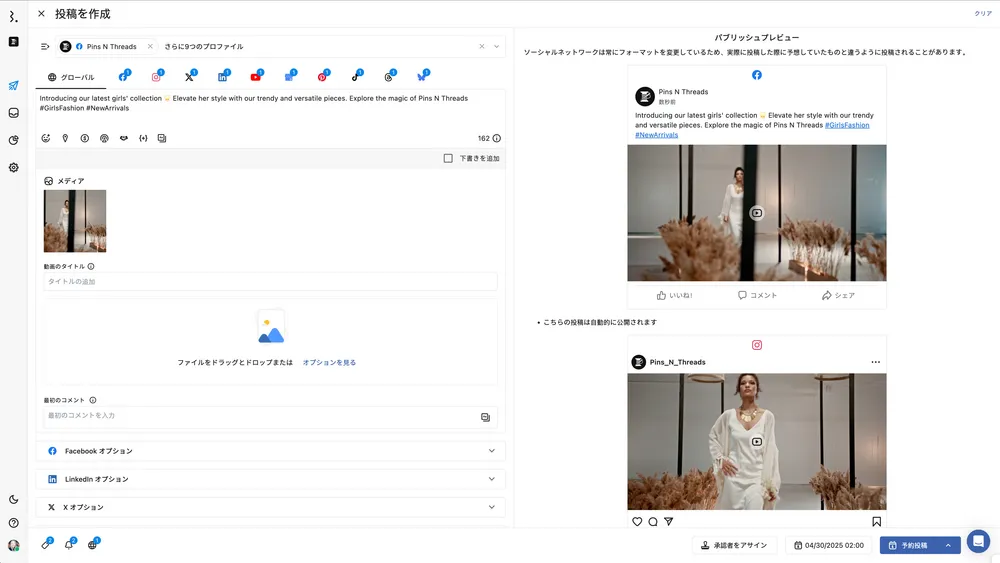Click the profile list filter icon
Screen dimensions: 1000x563
tap(45, 47)
